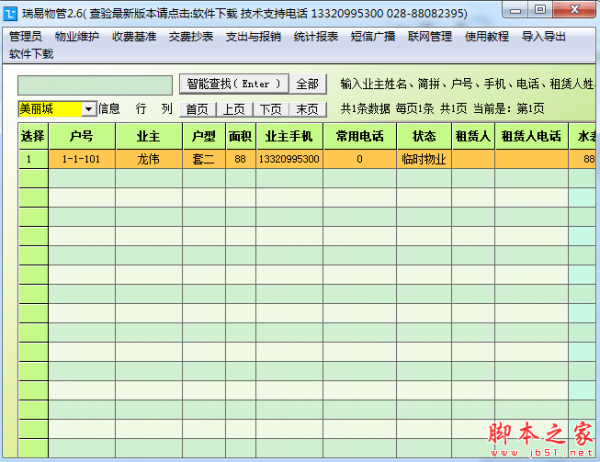The image size is (600, 462).
Task: Open the 收费基准 menu
Action: [134, 37]
